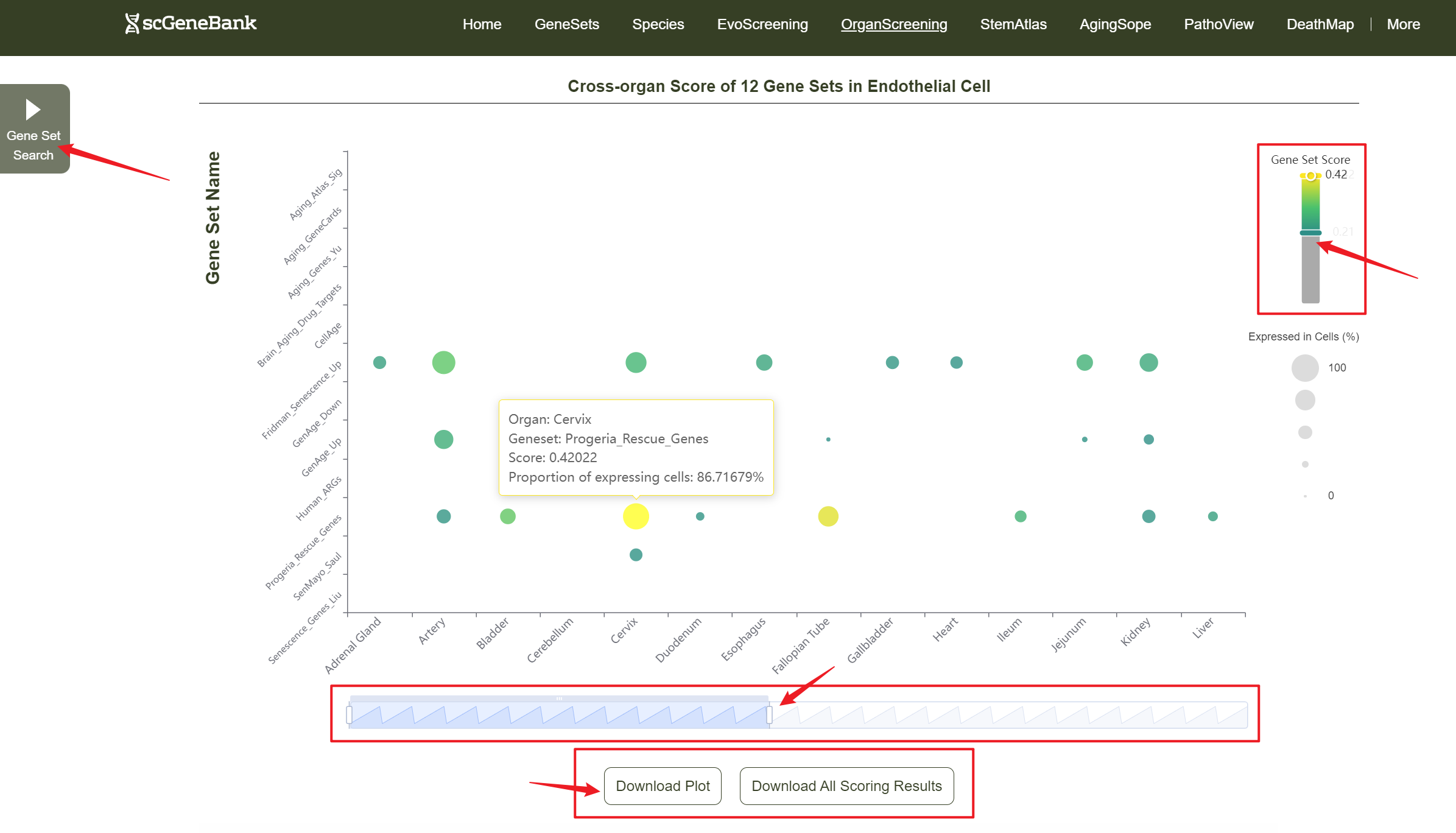The width and height of the screenshot is (1456, 833).
Task: Click the Fallopian Tube yellow-green bubble
Action: (828, 516)
